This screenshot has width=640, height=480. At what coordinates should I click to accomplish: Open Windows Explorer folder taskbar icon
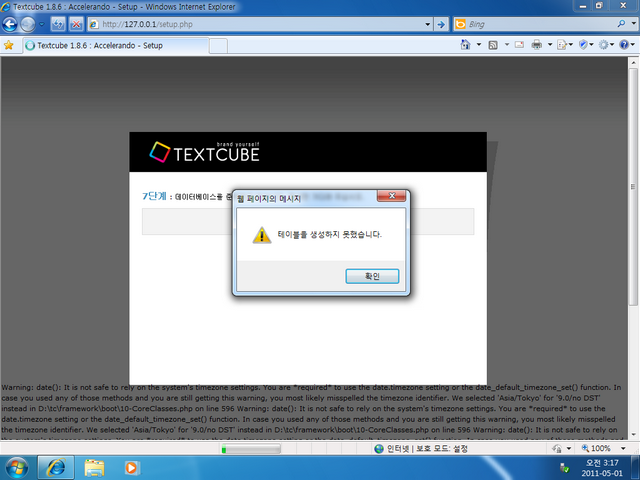coord(94,468)
